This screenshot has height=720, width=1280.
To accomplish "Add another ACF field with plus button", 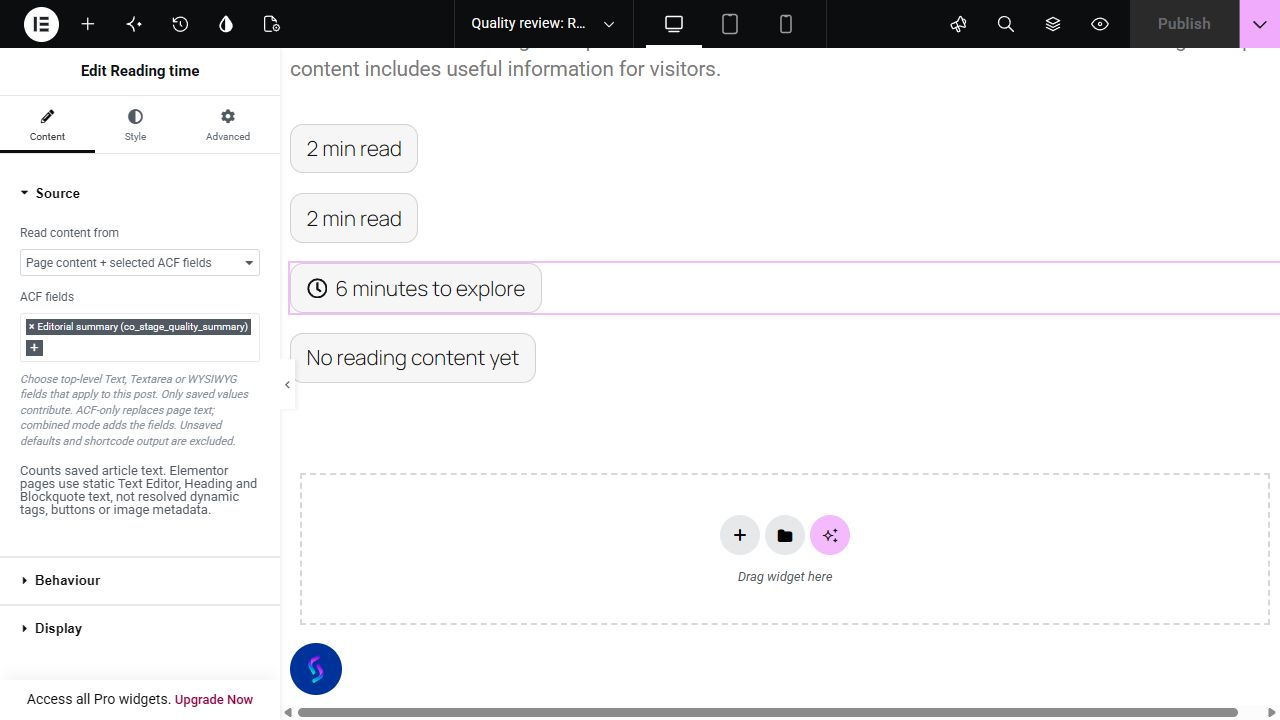I will pyautogui.click(x=34, y=348).
